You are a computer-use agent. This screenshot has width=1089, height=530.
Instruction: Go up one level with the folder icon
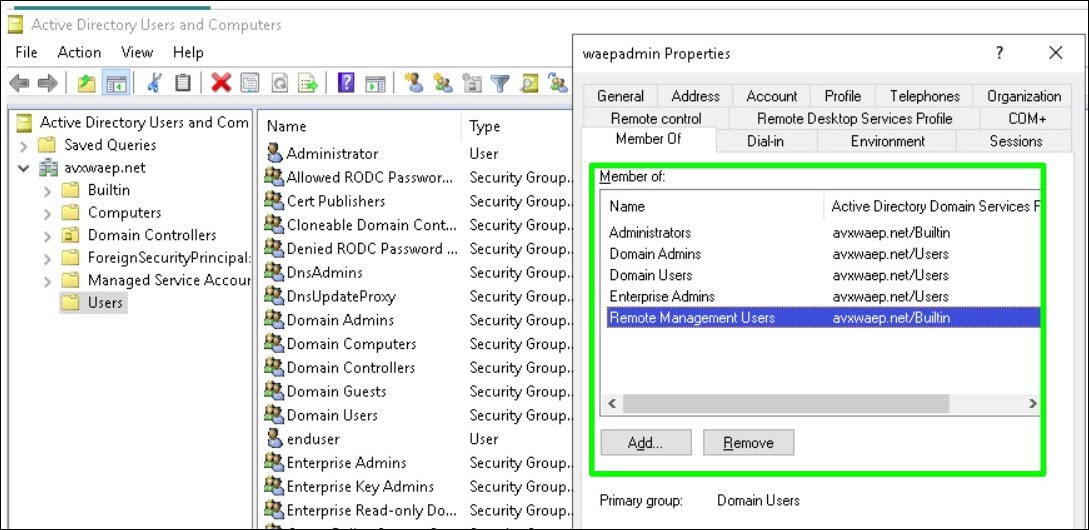click(x=86, y=84)
